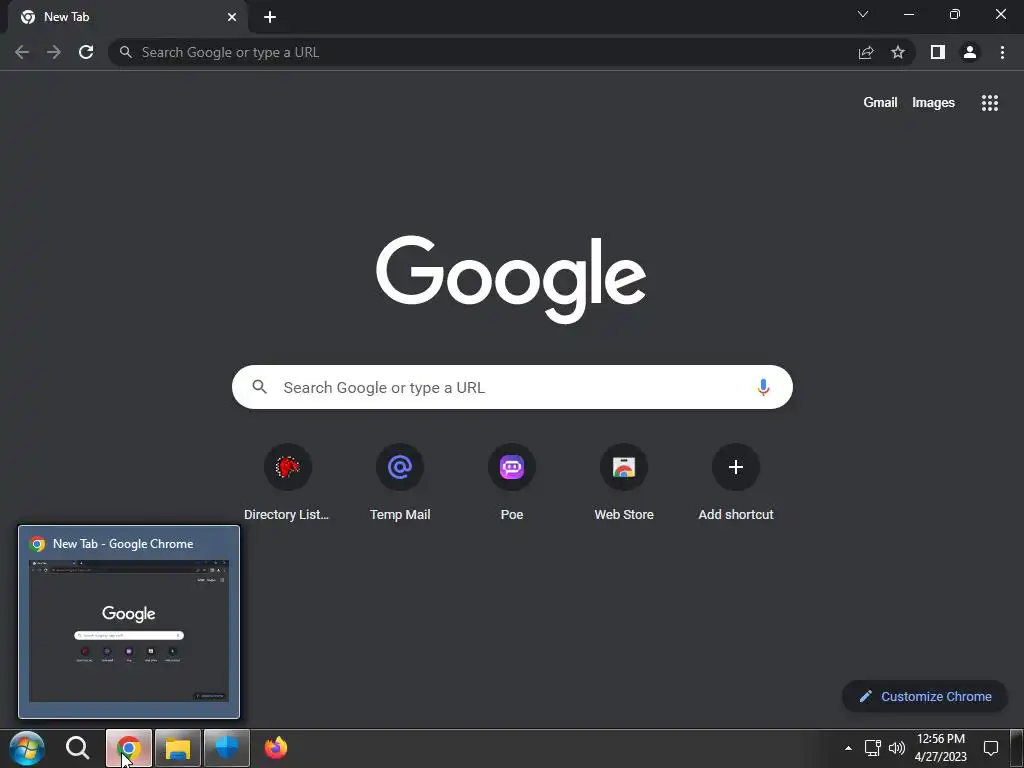This screenshot has height=768, width=1024.
Task: Launch Firefox from the taskbar
Action: pyautogui.click(x=276, y=748)
